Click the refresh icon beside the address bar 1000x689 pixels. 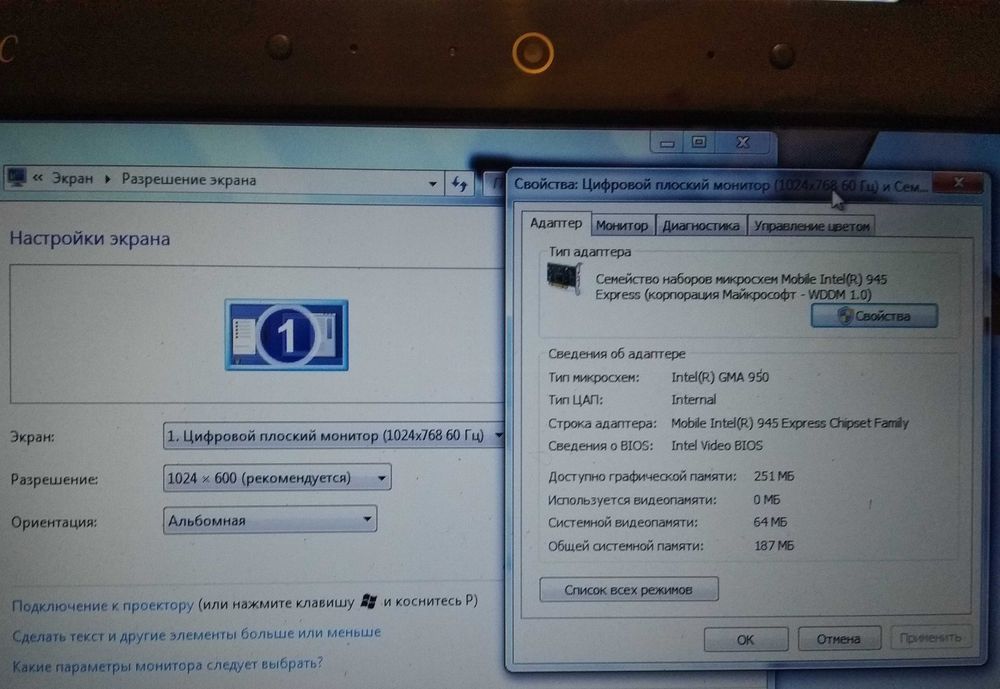tap(459, 184)
